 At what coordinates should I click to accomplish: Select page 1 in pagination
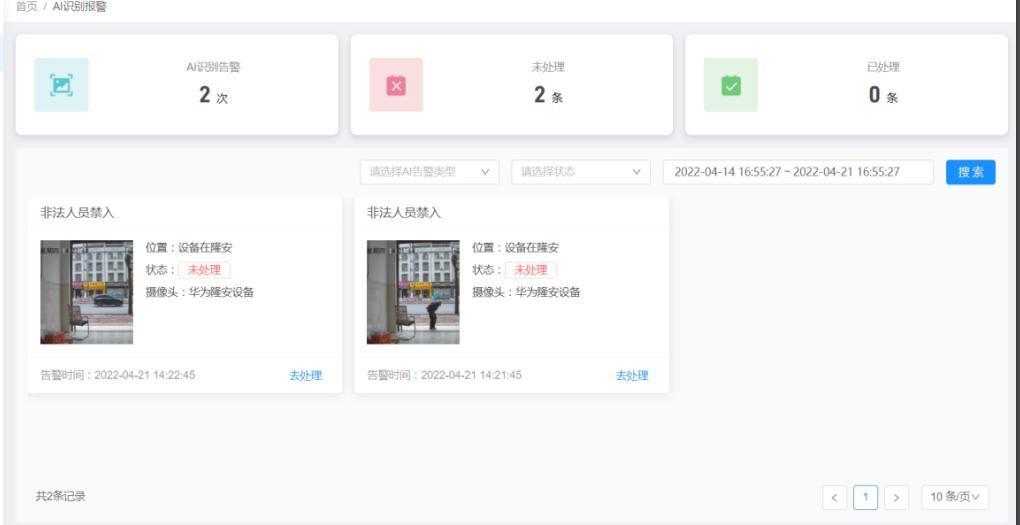click(x=865, y=496)
